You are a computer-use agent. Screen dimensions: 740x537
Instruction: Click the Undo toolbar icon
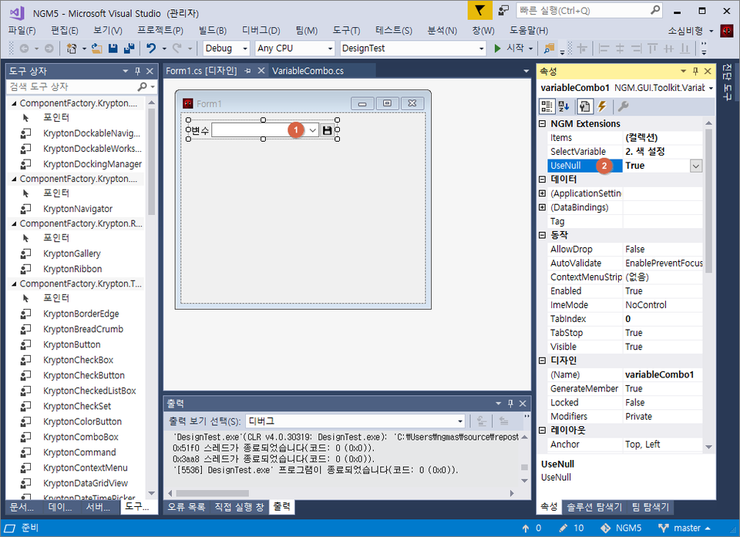(151, 48)
